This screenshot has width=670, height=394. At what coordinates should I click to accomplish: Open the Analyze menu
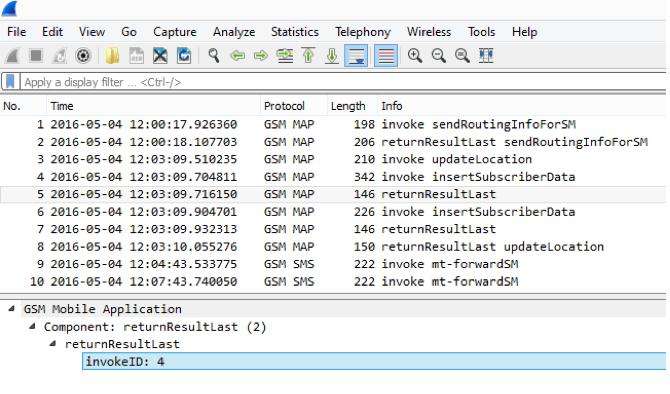(x=234, y=32)
